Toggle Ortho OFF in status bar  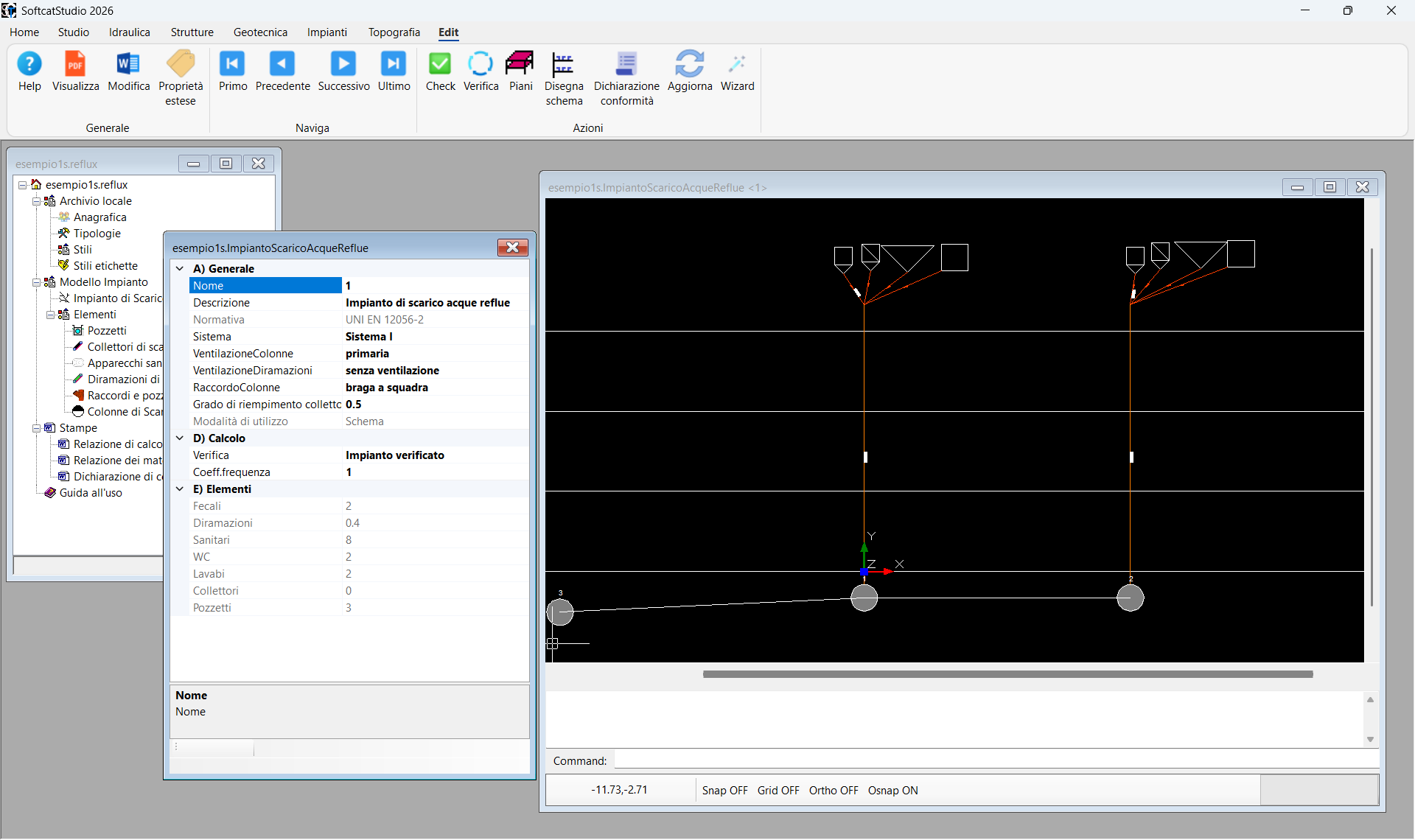point(834,791)
